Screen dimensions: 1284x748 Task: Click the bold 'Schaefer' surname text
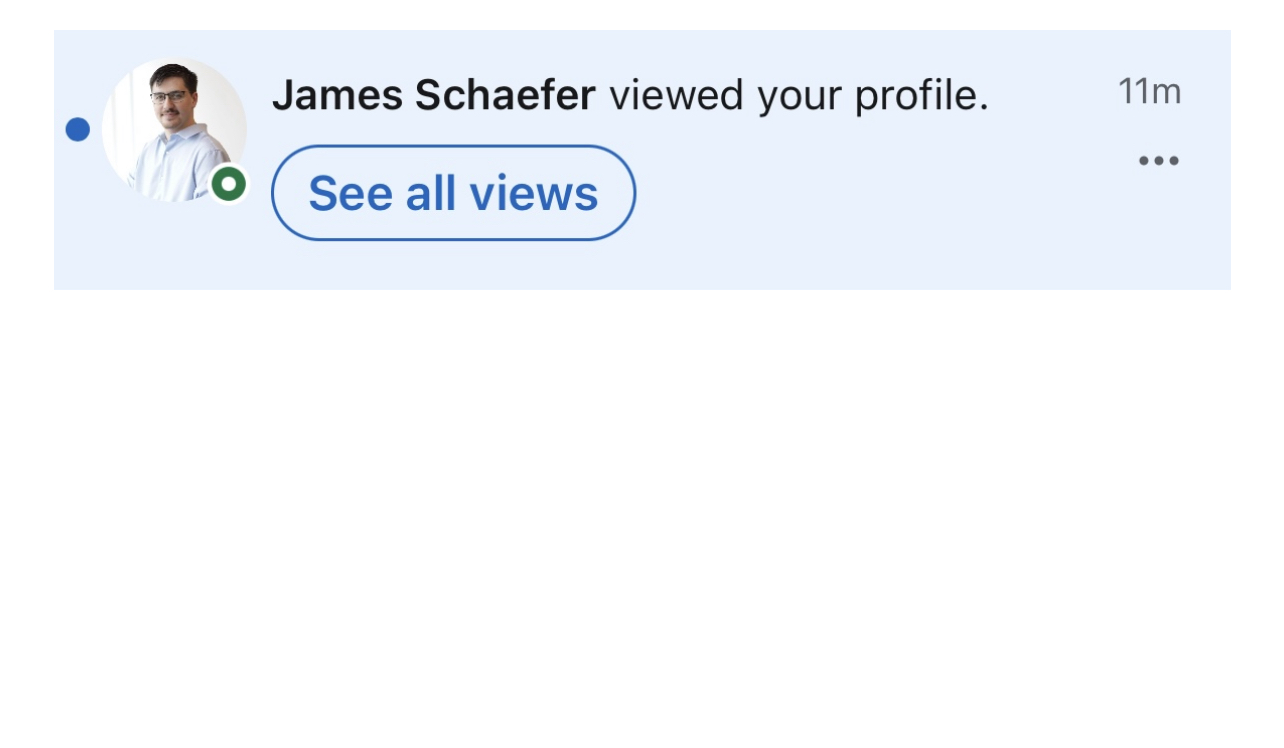coord(505,95)
